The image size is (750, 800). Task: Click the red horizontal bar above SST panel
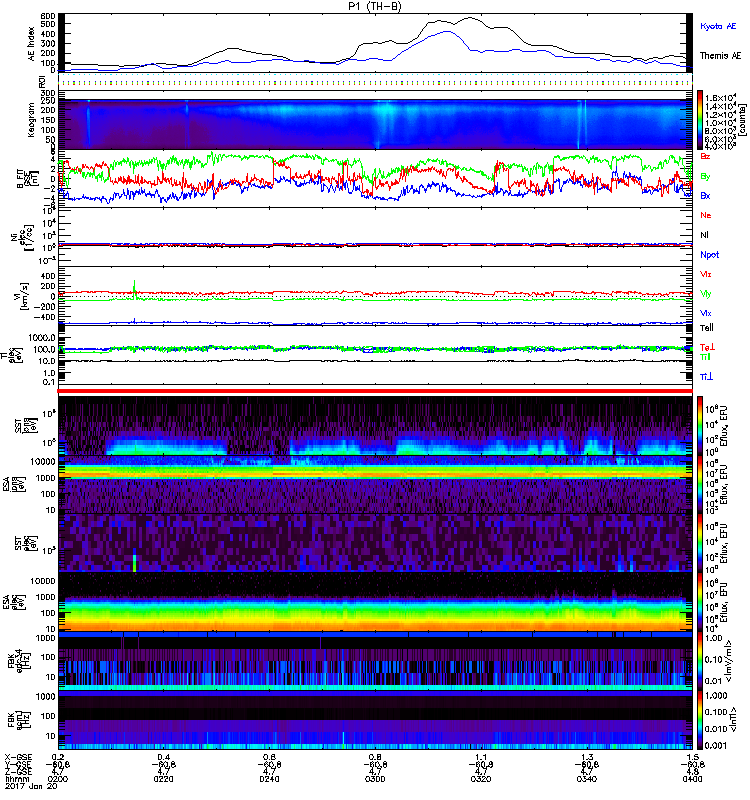click(x=375, y=391)
